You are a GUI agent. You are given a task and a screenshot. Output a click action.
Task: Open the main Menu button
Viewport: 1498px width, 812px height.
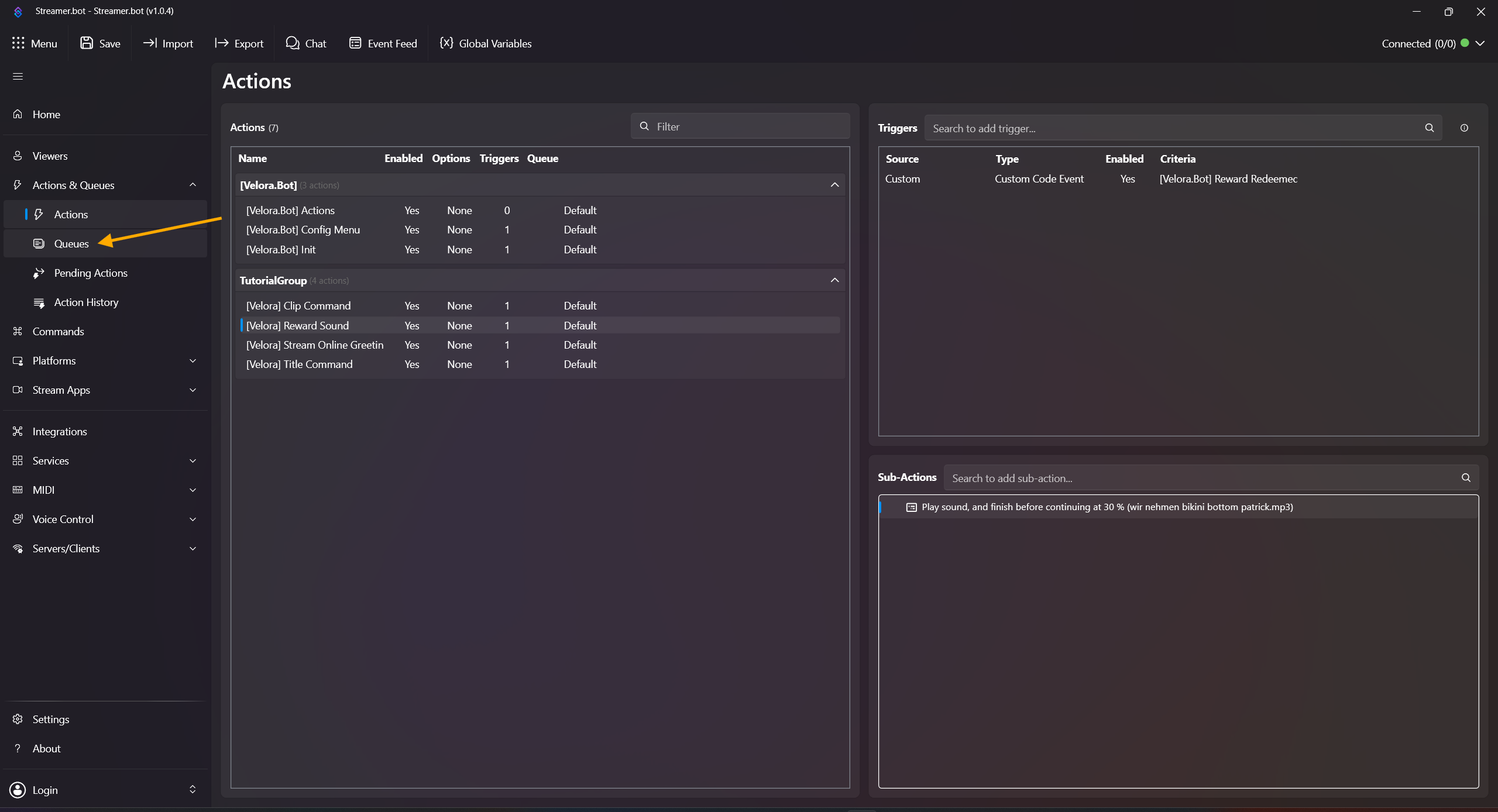[x=35, y=43]
